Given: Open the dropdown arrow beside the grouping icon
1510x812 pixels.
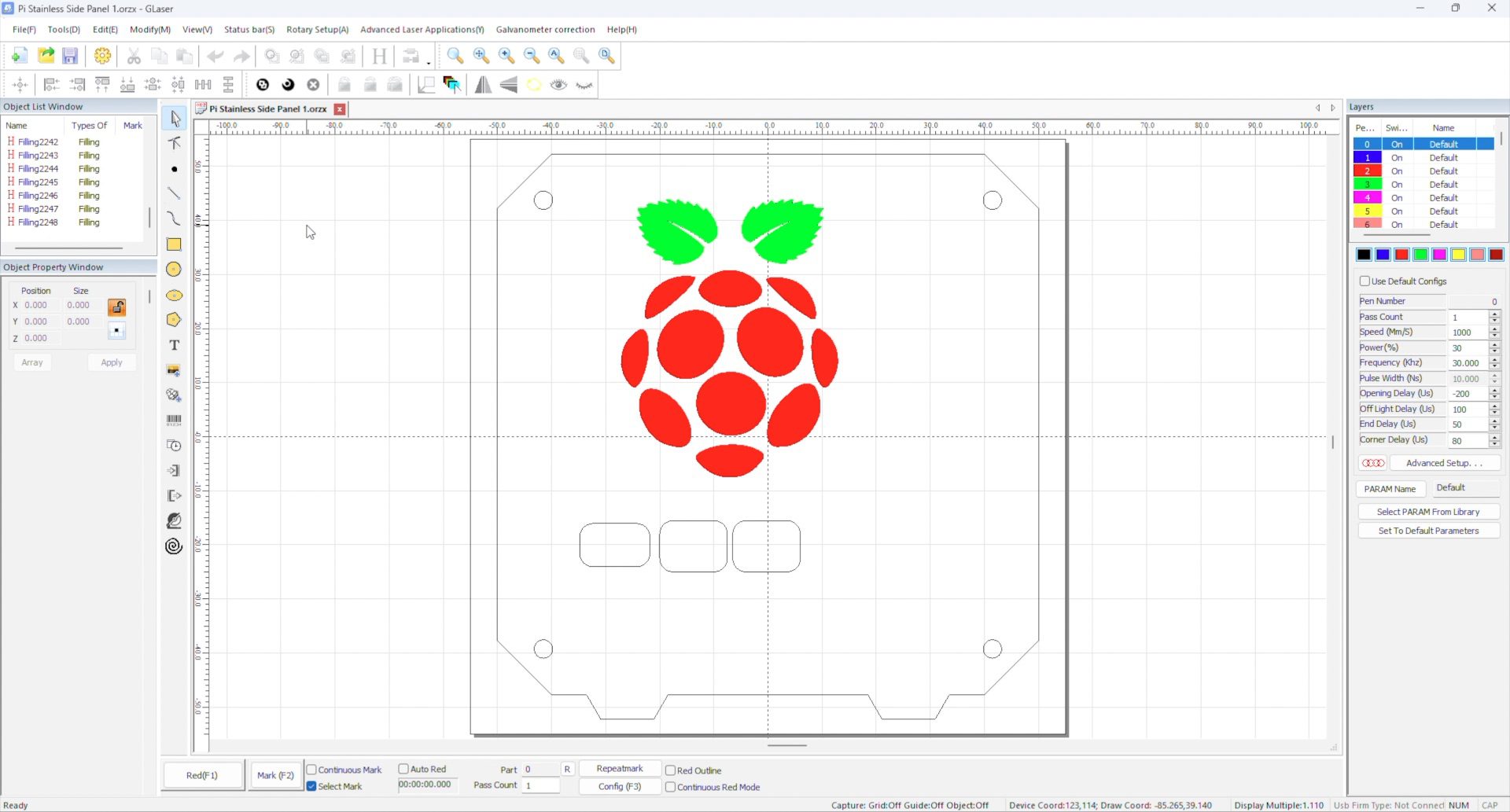Looking at the screenshot, I should [x=429, y=61].
